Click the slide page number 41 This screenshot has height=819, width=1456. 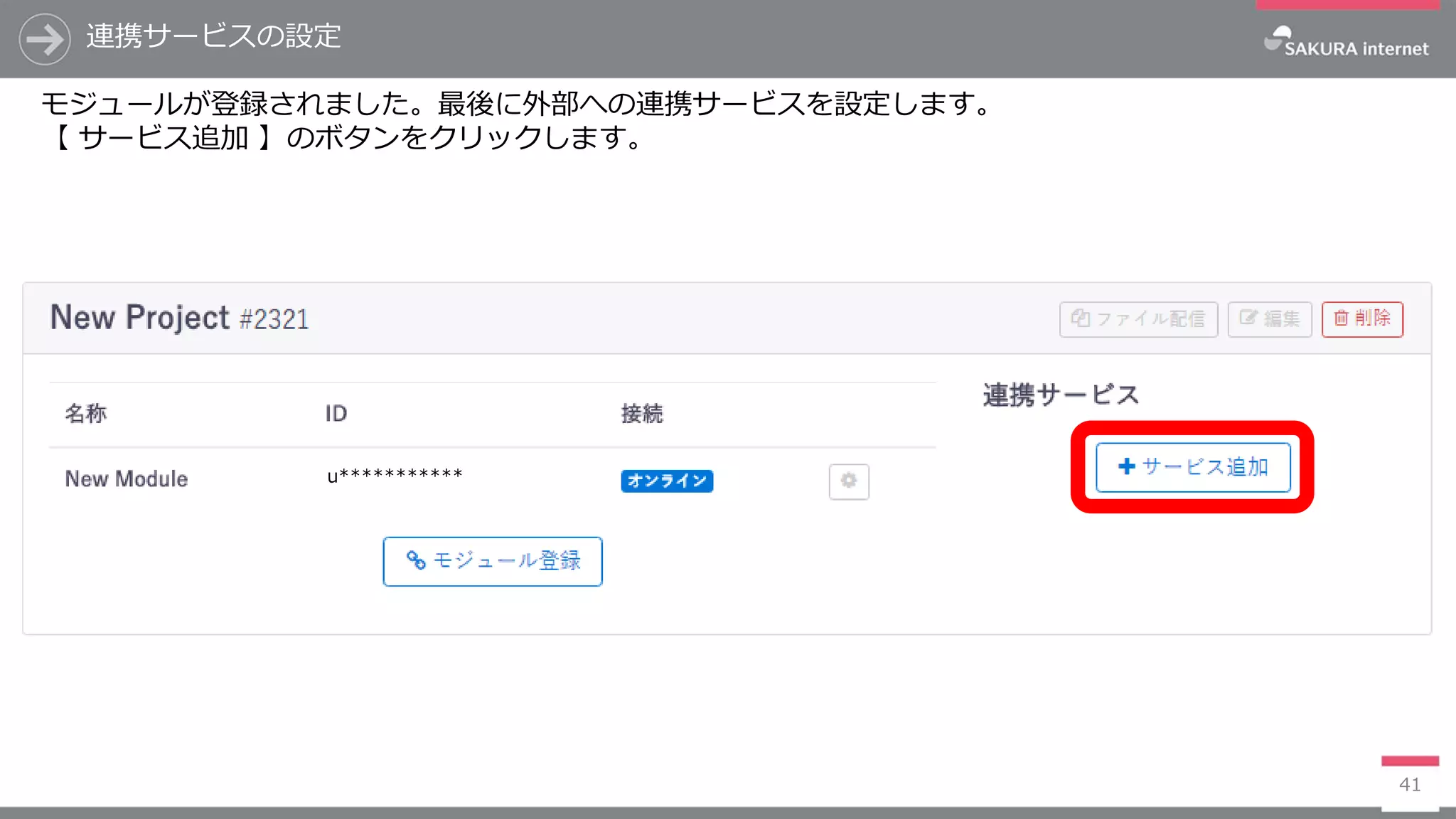[1410, 784]
